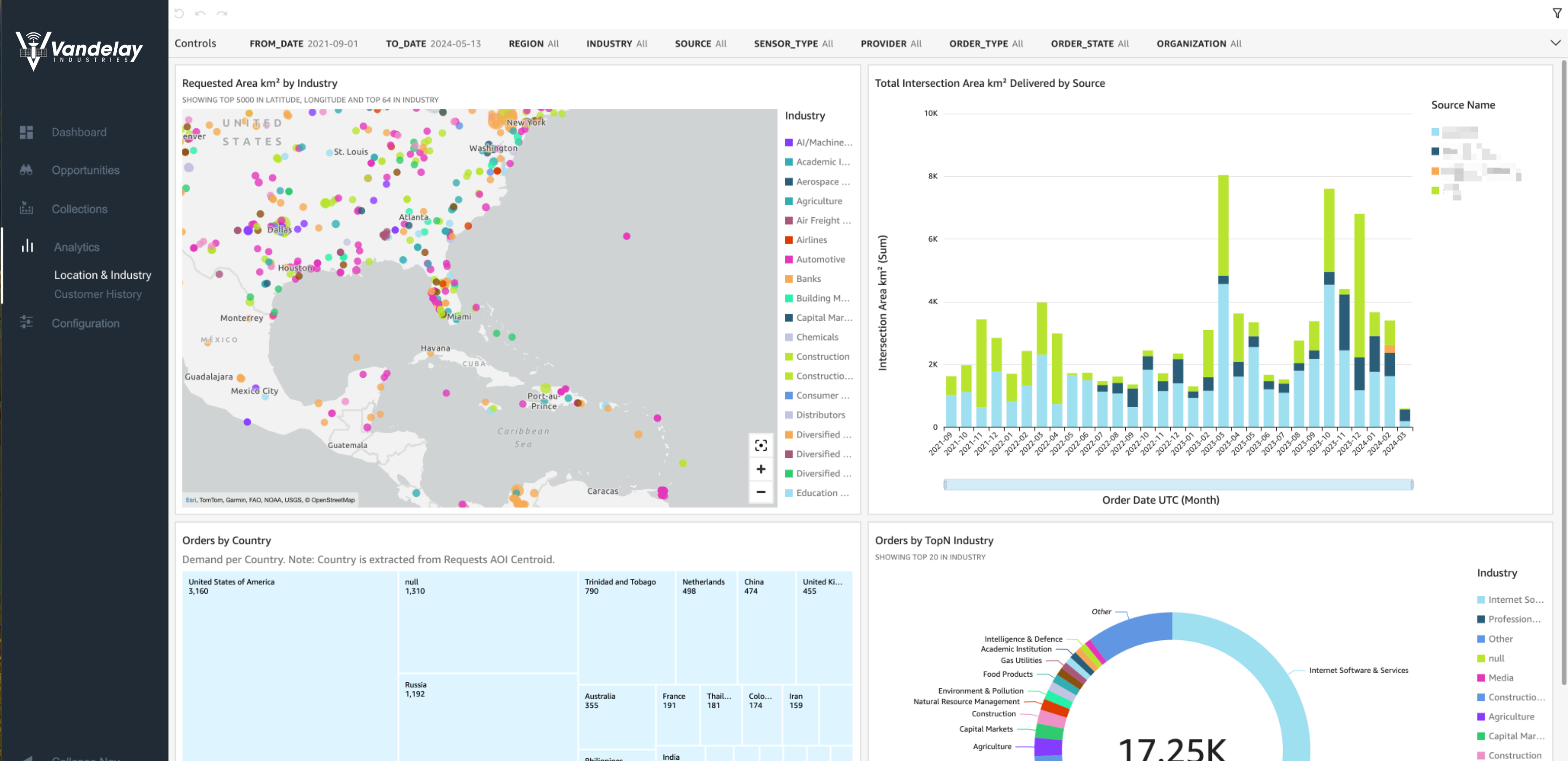This screenshot has width=1568, height=761.
Task: Switch to Customer History view
Action: (98, 294)
